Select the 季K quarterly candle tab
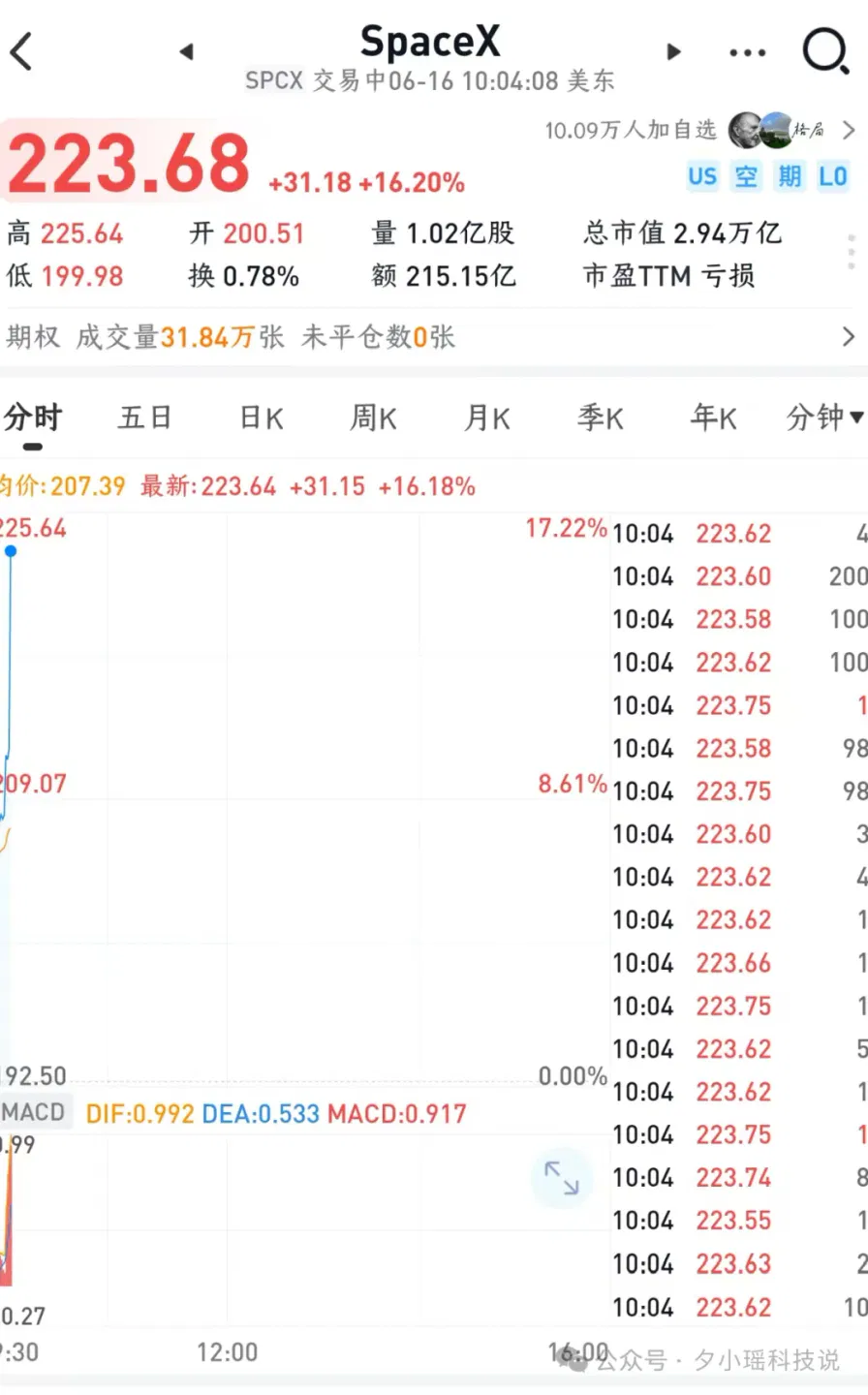The height and width of the screenshot is (1395, 868). (x=601, y=418)
